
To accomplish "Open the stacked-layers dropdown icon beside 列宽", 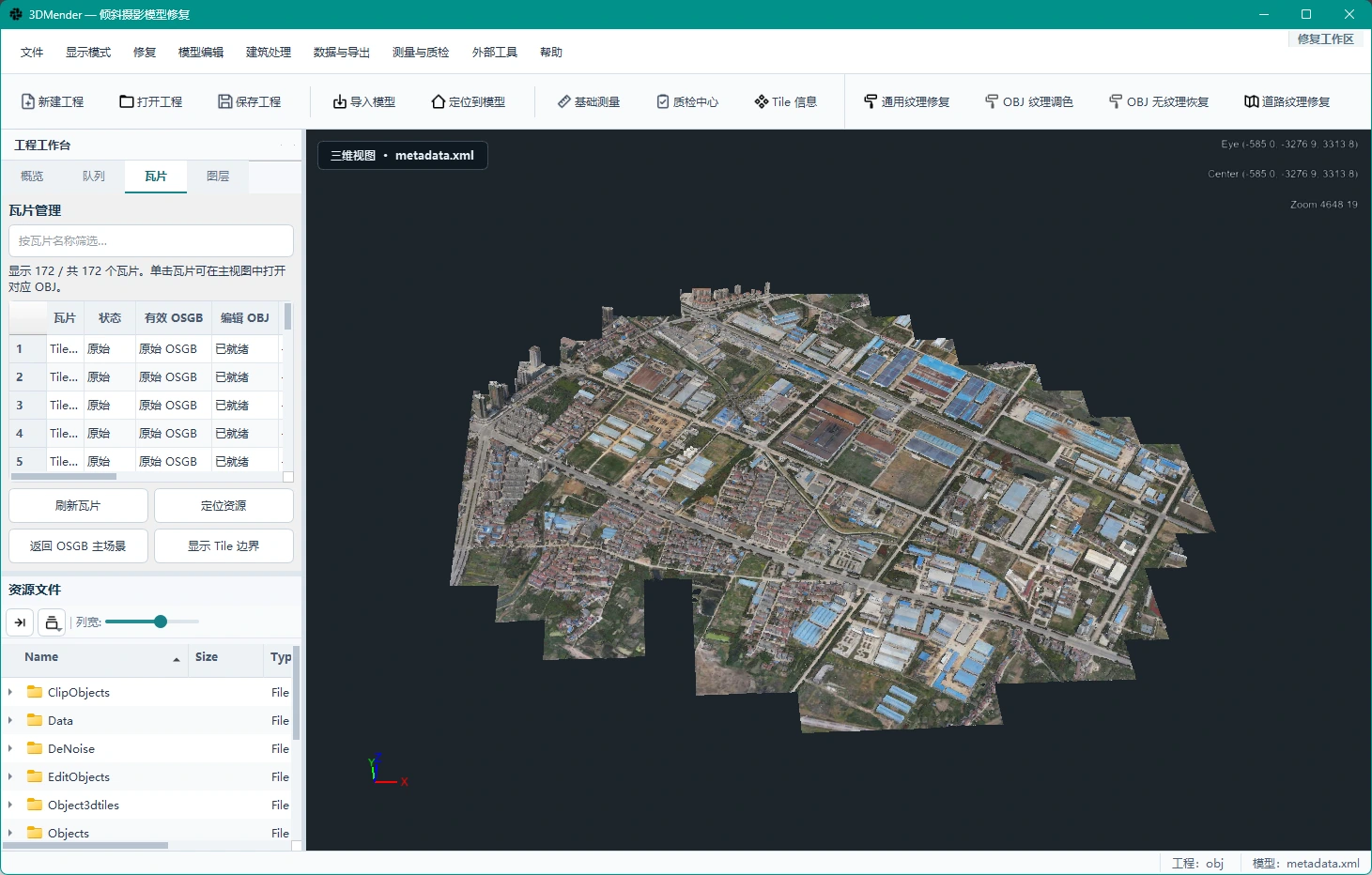I will [x=52, y=622].
